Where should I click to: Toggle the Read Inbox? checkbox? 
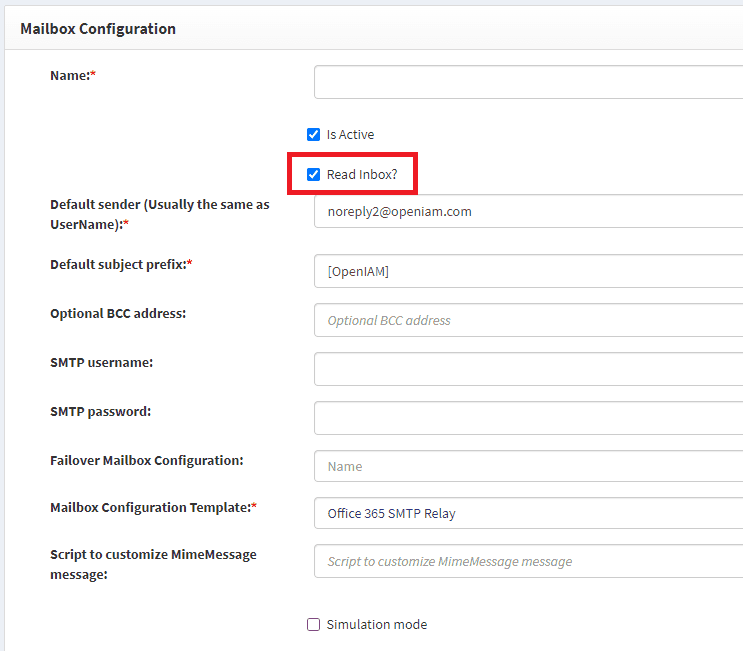(x=314, y=174)
